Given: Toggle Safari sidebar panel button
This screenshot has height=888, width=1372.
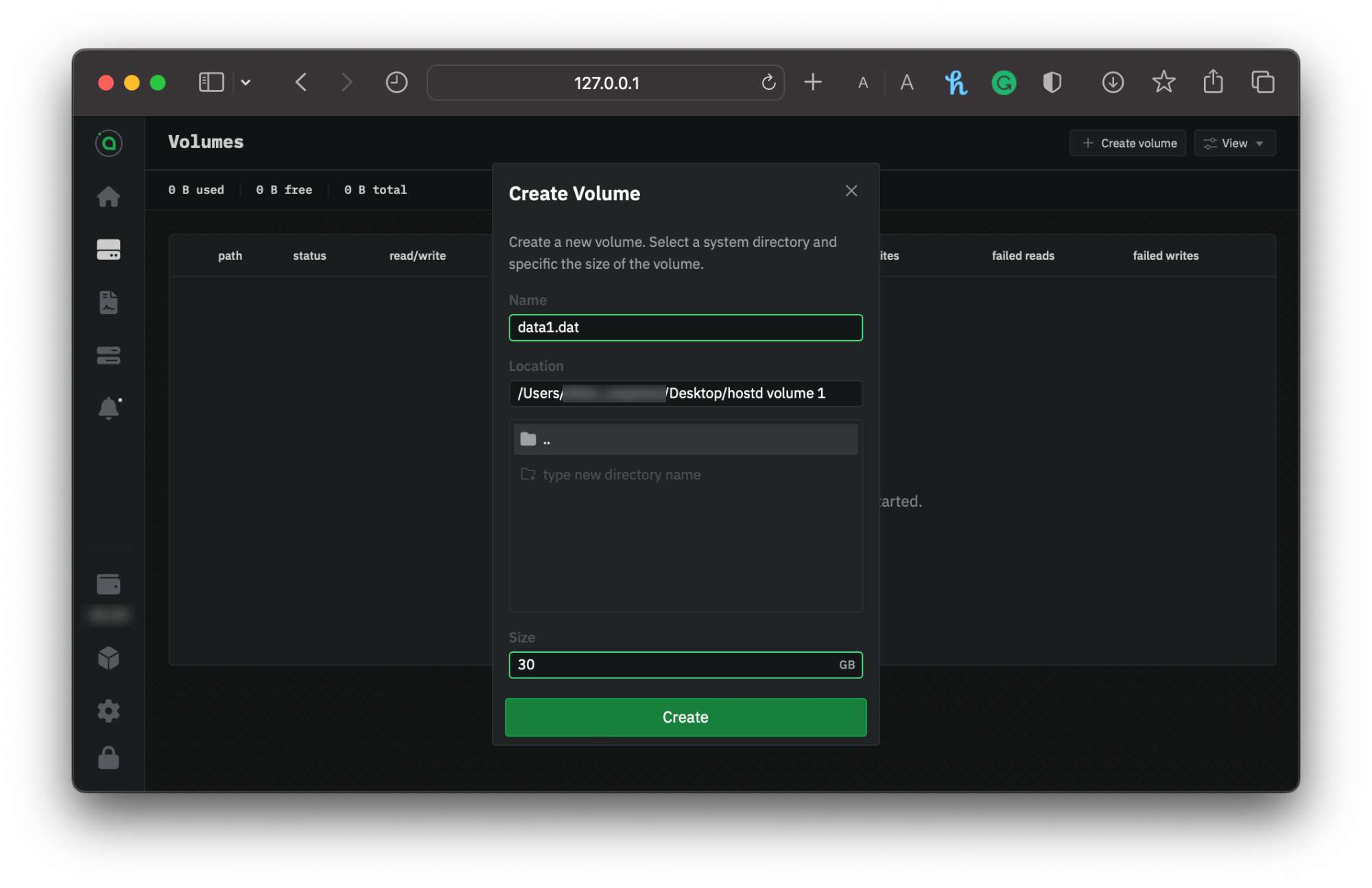Looking at the screenshot, I should 211,83.
